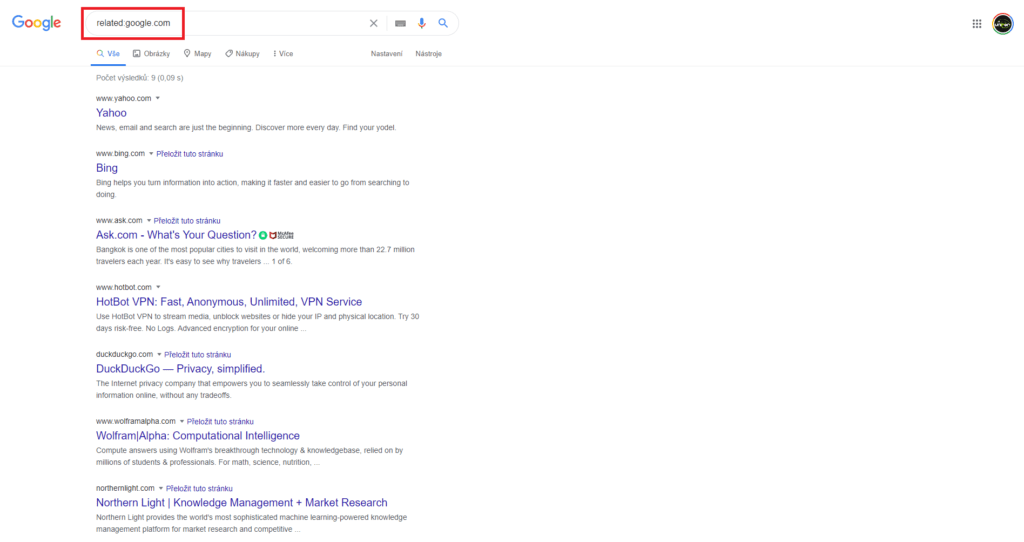Switch to the Obrázky tab
The image size is (1024, 542).
point(151,53)
